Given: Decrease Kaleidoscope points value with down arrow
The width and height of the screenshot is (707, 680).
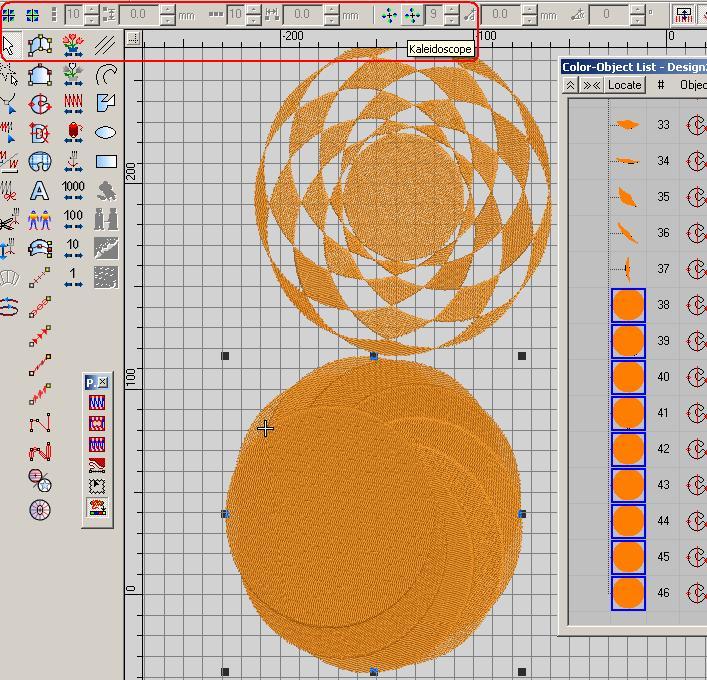Looking at the screenshot, I should 452,20.
